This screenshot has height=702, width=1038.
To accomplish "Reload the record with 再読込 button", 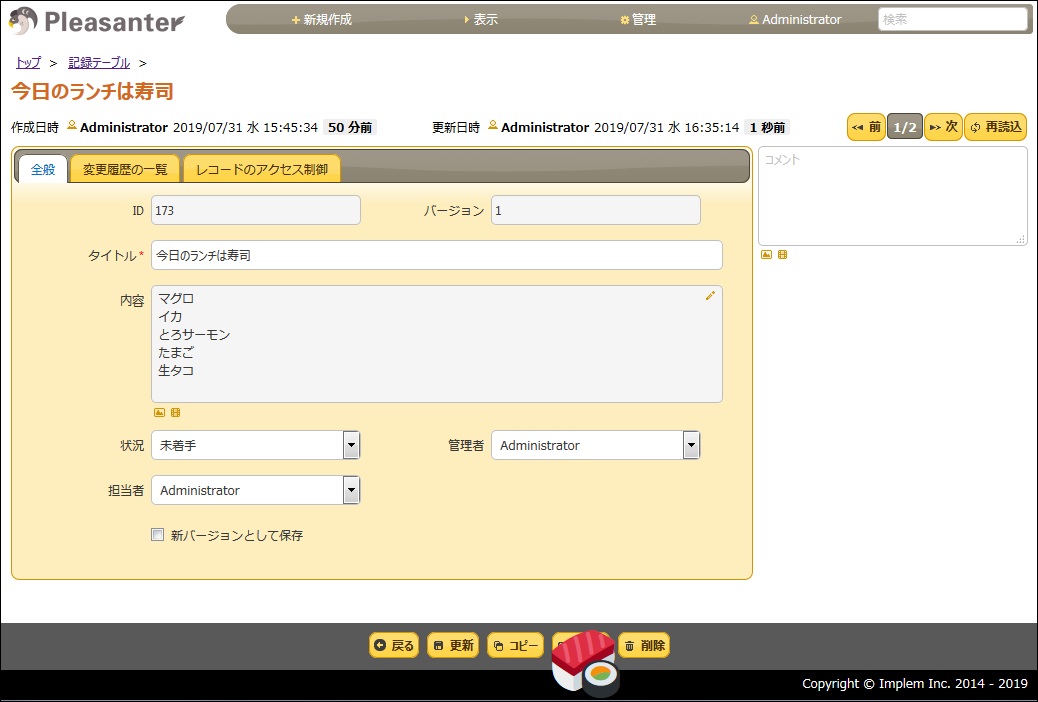I will pyautogui.click(x=996, y=127).
